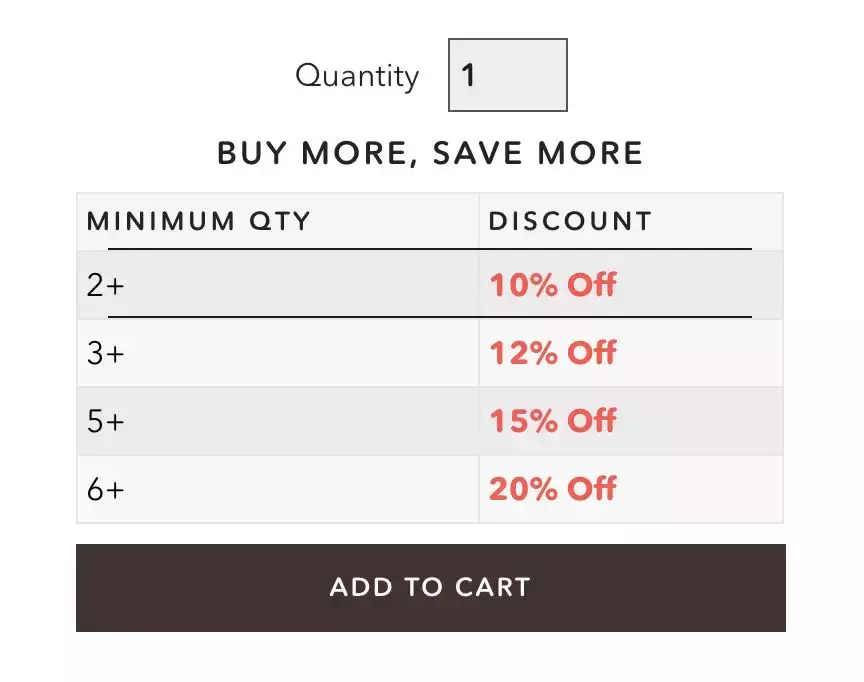This screenshot has width=864, height=682.
Task: Click the 15% Off discount text
Action: tap(553, 421)
